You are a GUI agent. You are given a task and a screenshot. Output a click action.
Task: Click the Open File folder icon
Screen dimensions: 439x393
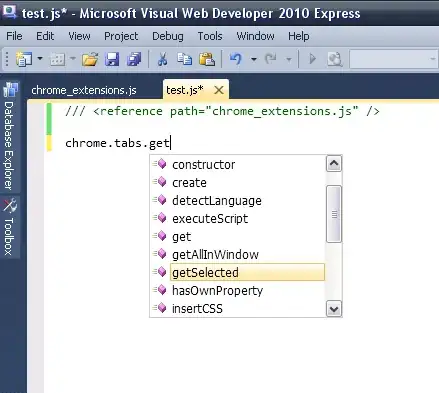pos(90,59)
